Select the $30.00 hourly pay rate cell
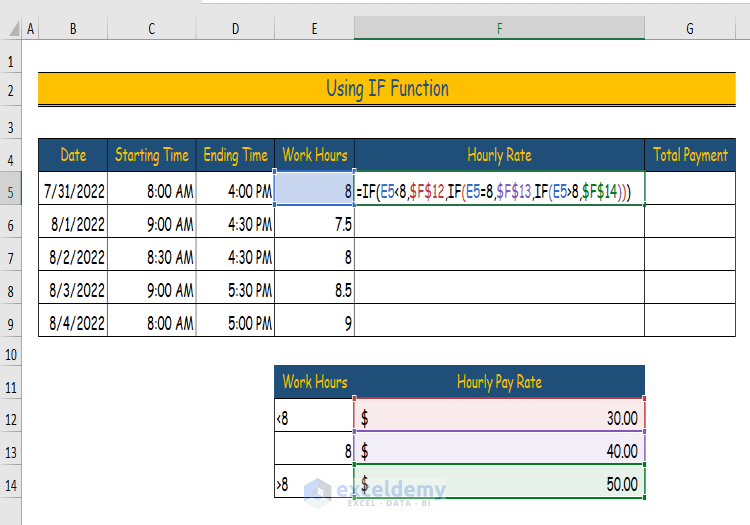 499,417
